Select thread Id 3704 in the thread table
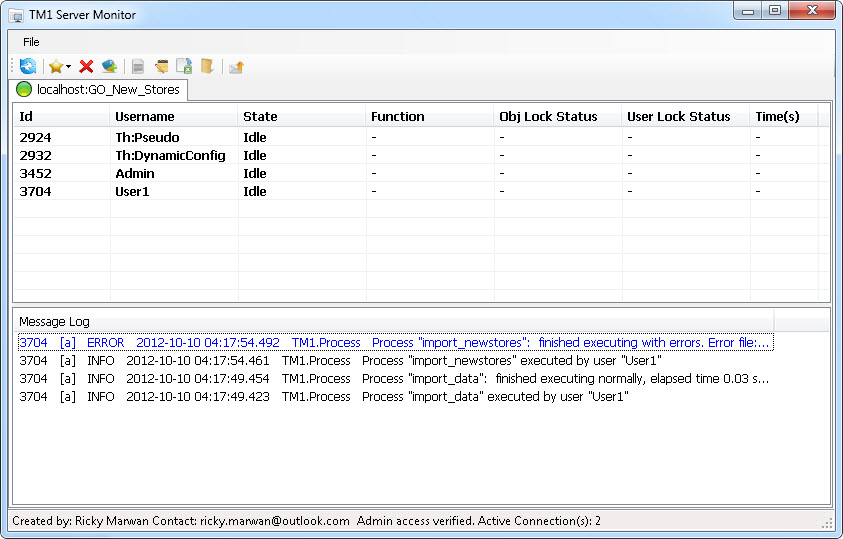The width and height of the screenshot is (843, 539). 35,191
